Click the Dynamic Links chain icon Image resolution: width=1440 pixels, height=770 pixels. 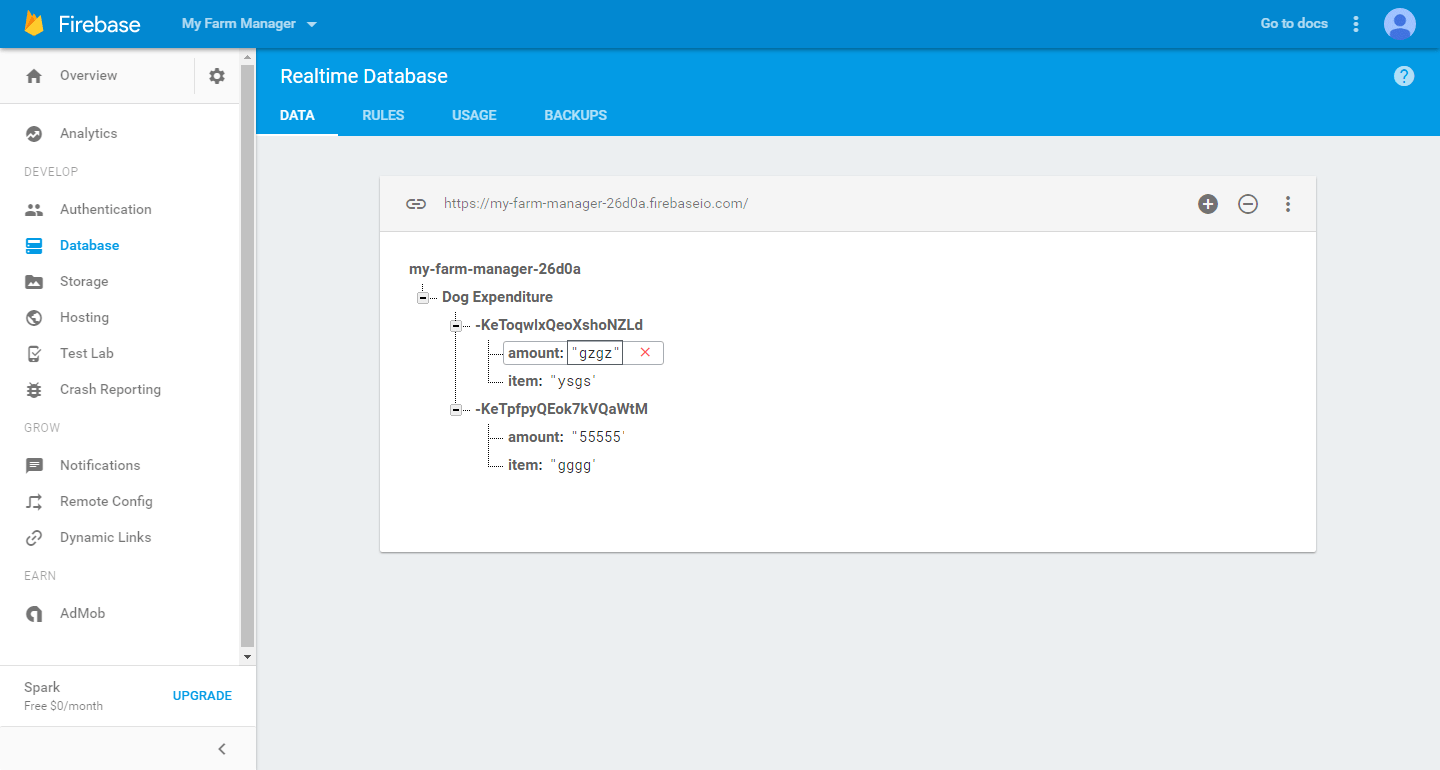pyautogui.click(x=34, y=538)
